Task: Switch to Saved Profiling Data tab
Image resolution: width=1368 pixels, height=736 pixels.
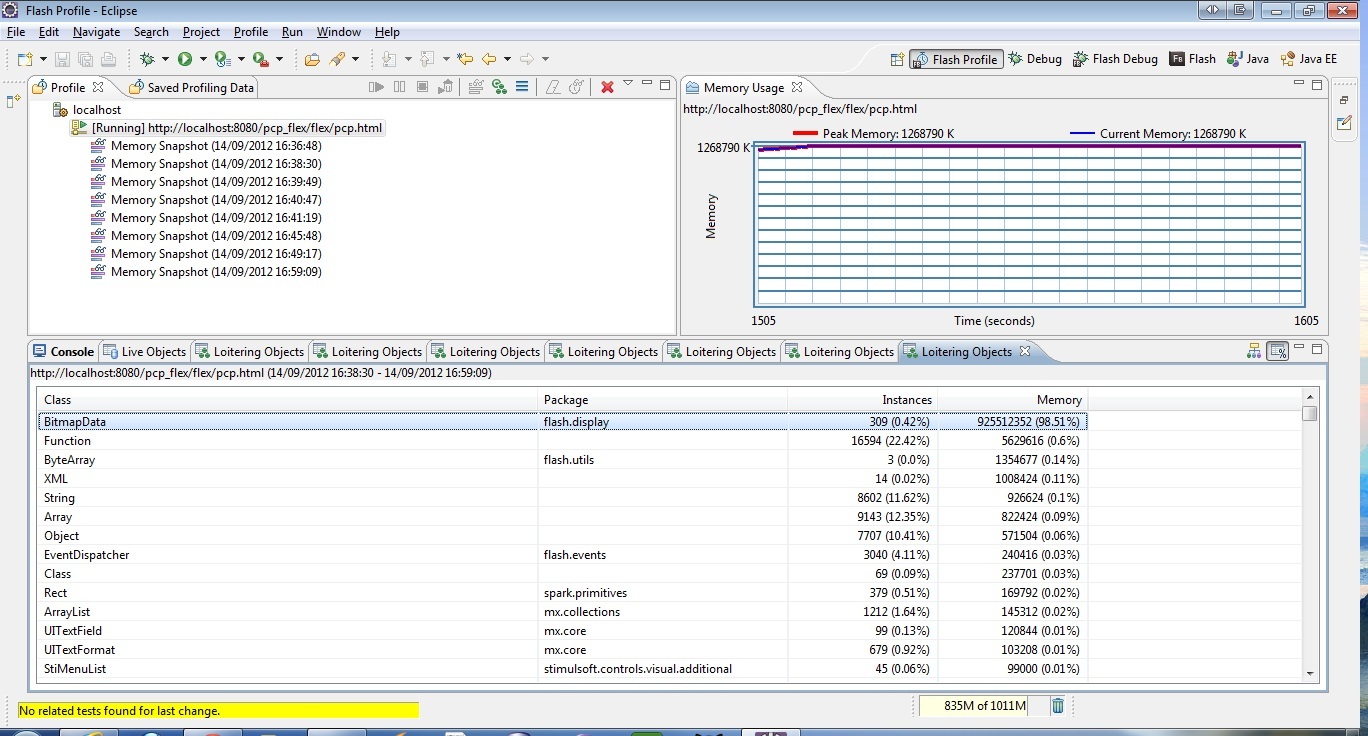Action: coord(191,87)
